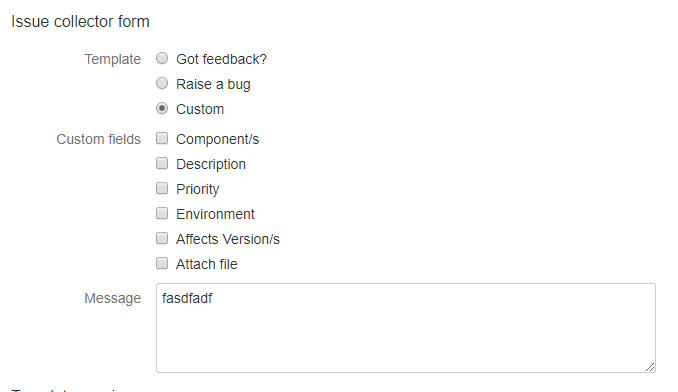678x392 pixels.
Task: Click the "Got feedback?" label text
Action: point(221,59)
